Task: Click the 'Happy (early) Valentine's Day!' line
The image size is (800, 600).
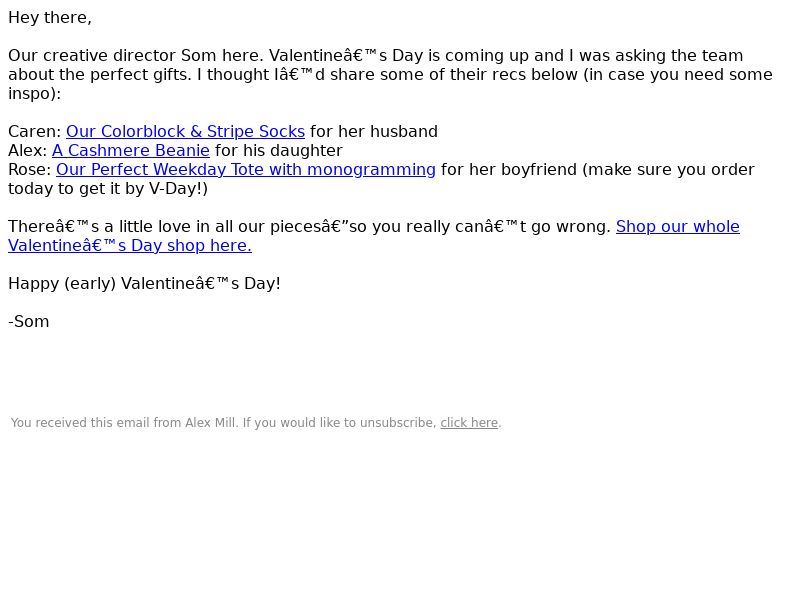Action: 144,284
